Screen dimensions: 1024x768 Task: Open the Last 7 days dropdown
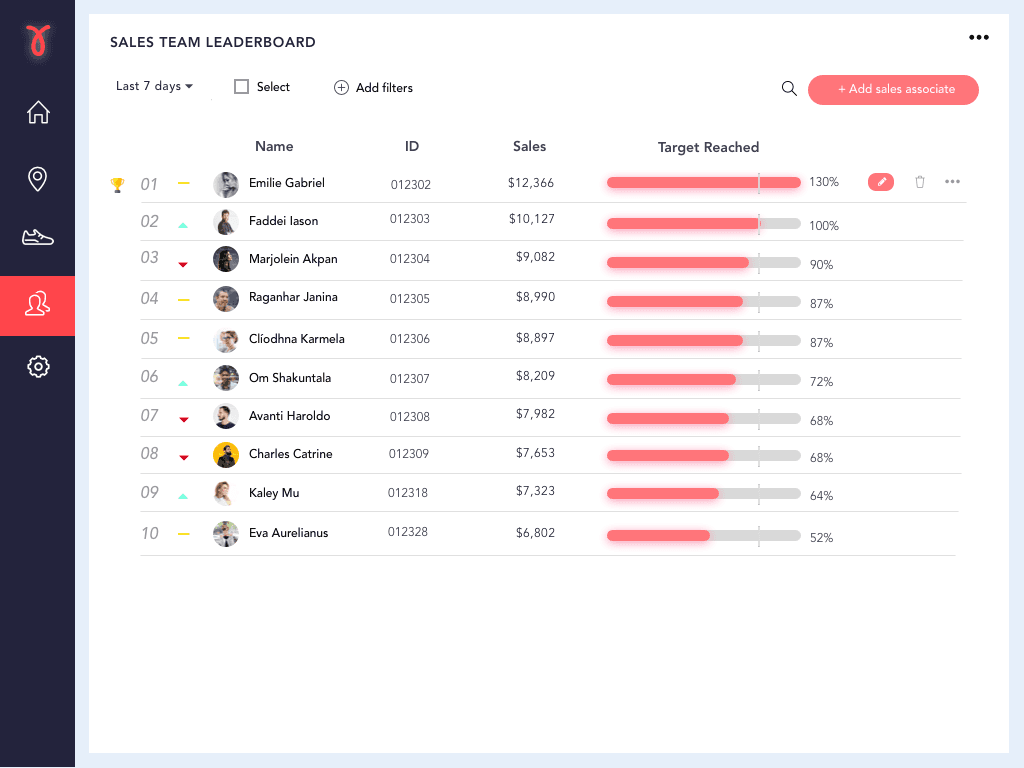click(x=152, y=86)
